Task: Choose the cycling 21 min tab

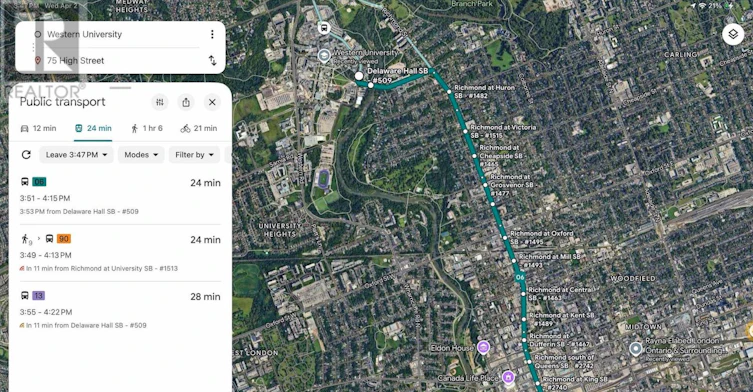Action: tap(199, 128)
